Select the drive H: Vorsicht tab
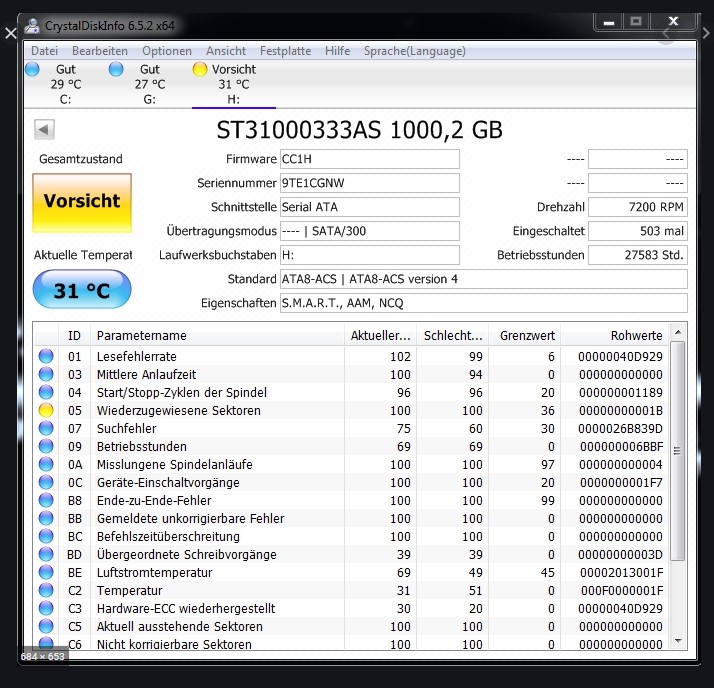Viewport: 714px width, 688px height. click(234, 84)
